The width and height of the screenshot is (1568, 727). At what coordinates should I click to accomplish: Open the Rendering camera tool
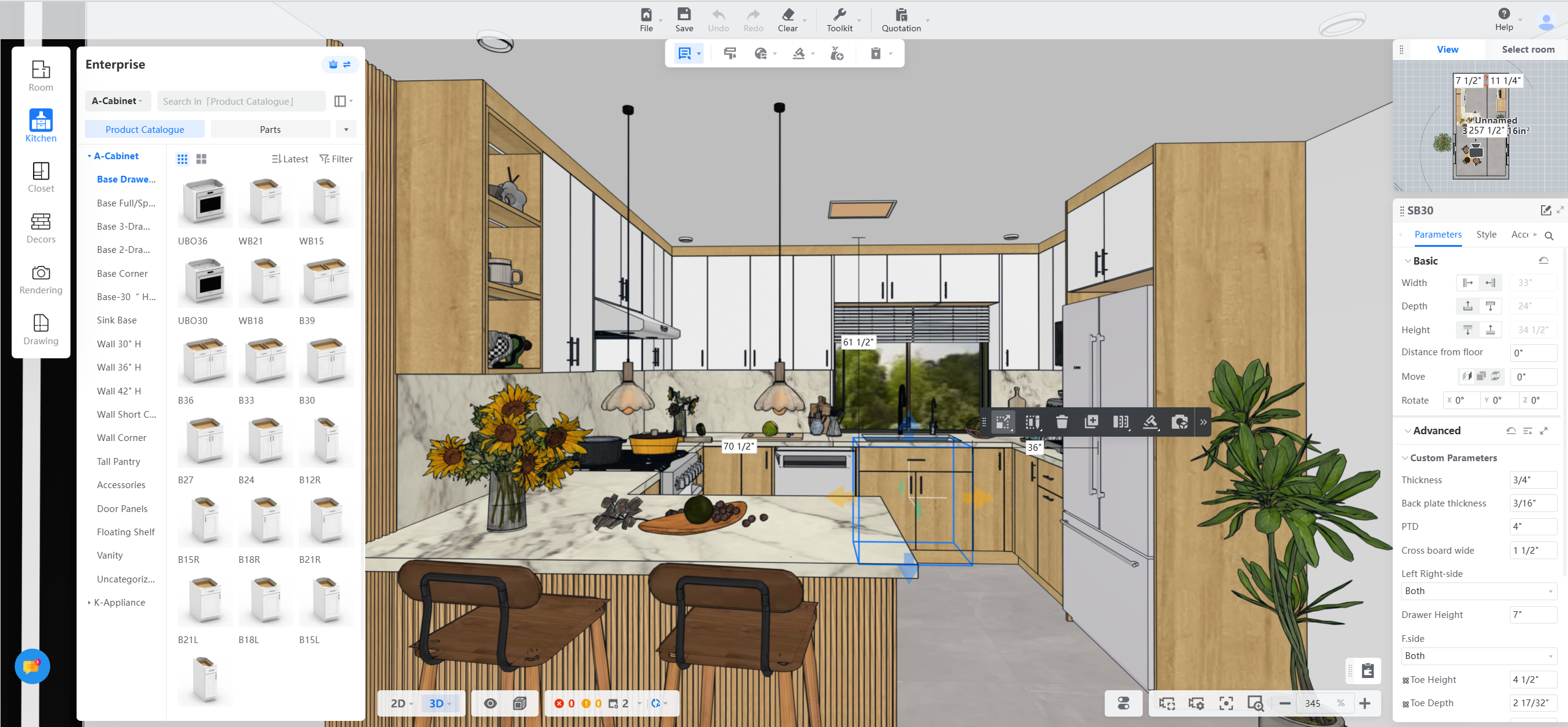pos(40,279)
